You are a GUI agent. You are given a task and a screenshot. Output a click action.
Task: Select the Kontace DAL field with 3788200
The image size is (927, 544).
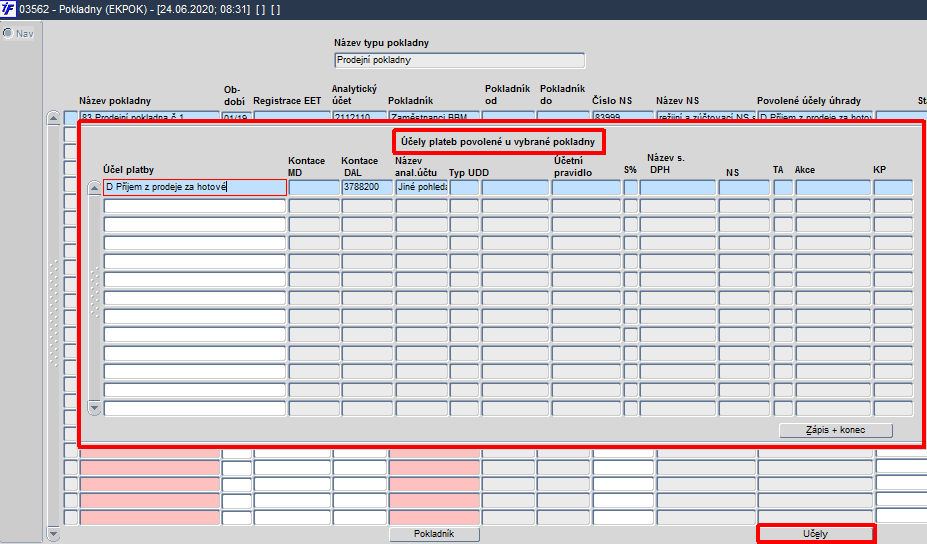(x=367, y=187)
